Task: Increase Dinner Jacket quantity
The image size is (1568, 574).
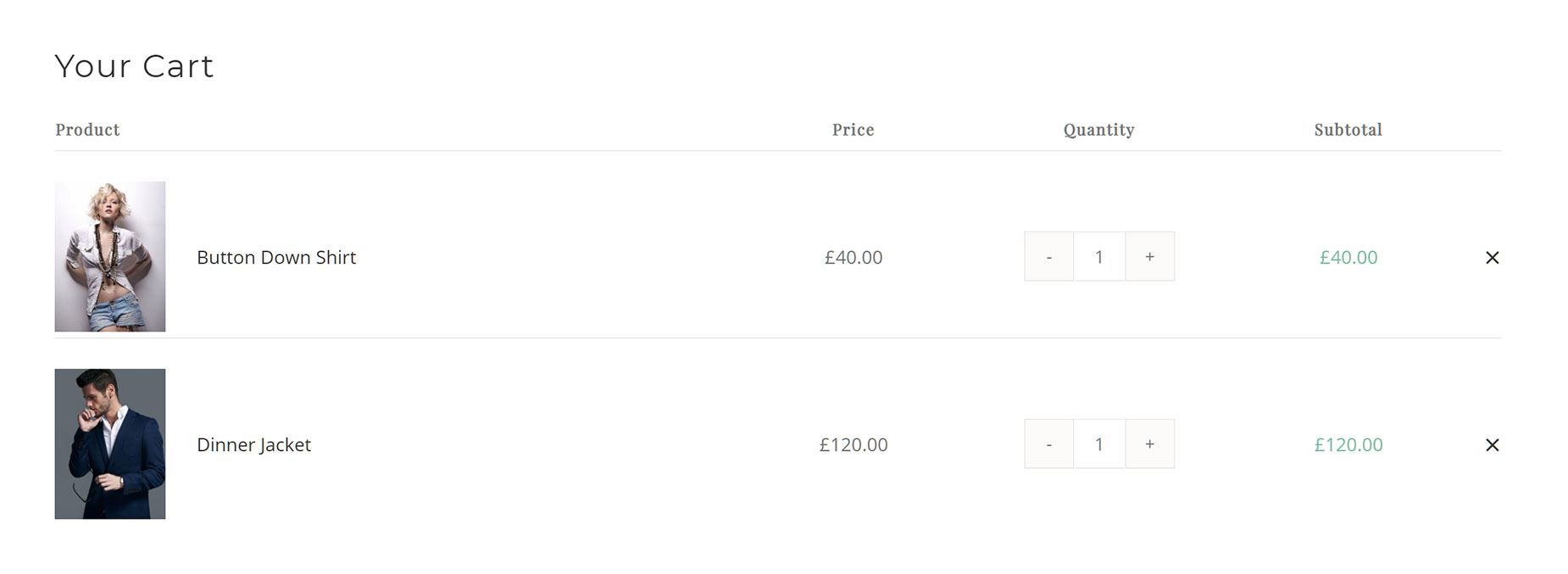Action: 1149,443
